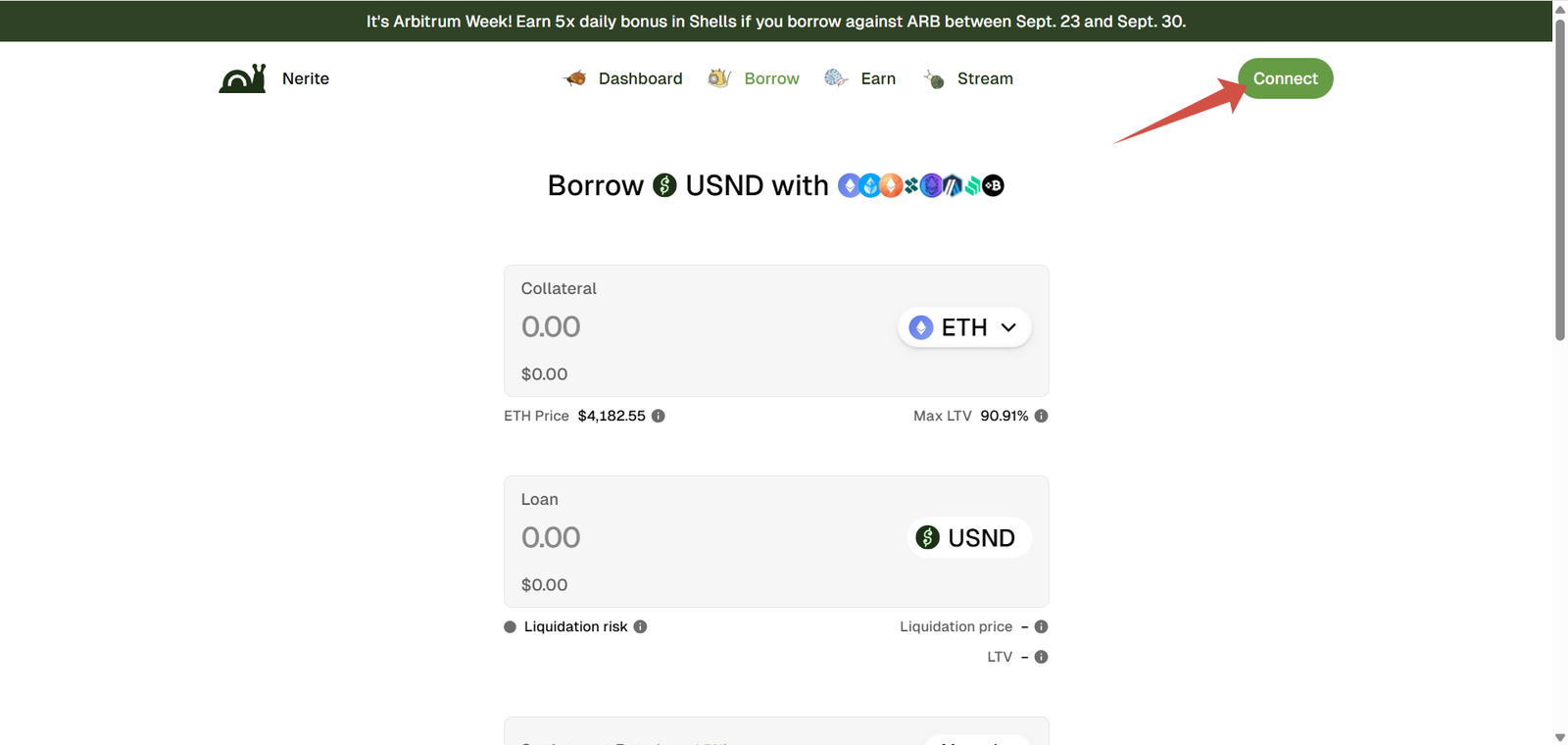The width and height of the screenshot is (1568, 745).
Task: Click the info icon beside ETH Price
Action: point(659,416)
